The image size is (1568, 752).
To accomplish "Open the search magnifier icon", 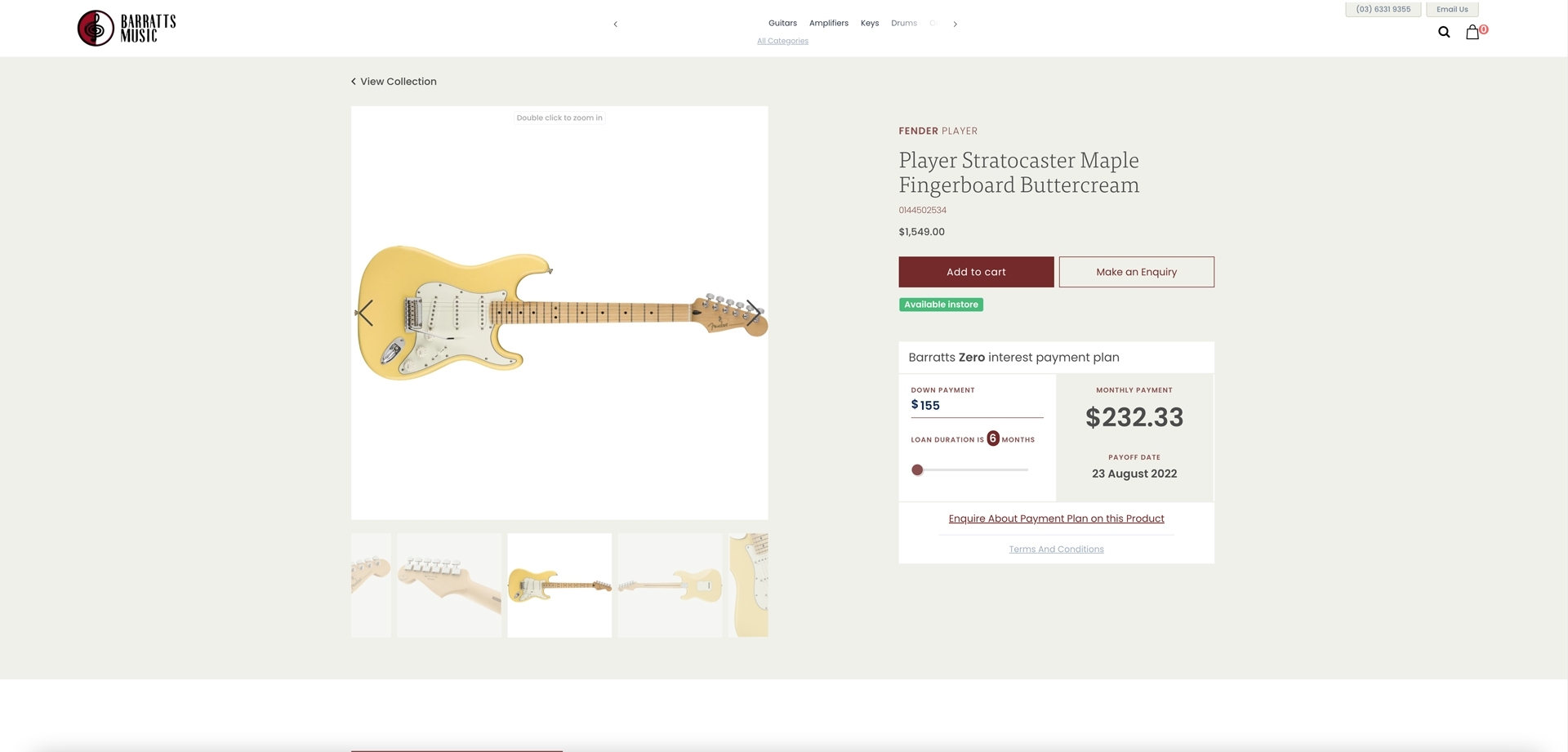I will tap(1444, 33).
